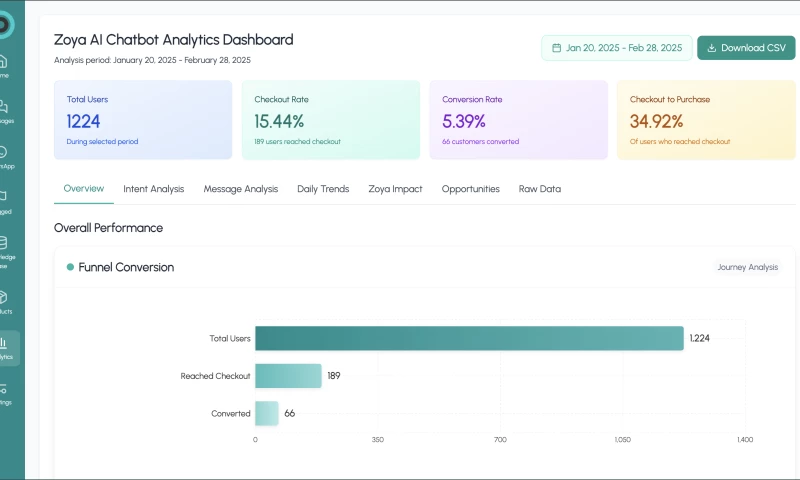The width and height of the screenshot is (800, 480).
Task: Click the "350" x-axis tick label
Action: 378,440
